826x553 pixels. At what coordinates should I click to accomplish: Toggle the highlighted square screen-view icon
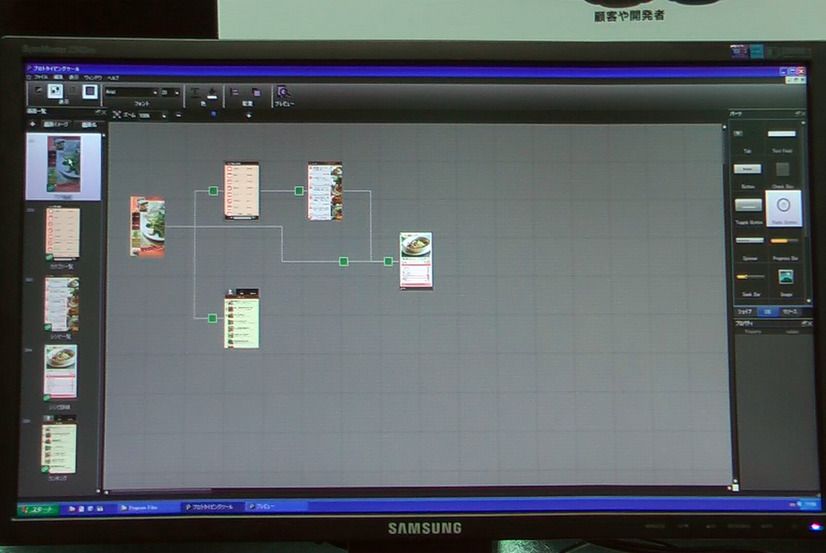(x=90, y=91)
